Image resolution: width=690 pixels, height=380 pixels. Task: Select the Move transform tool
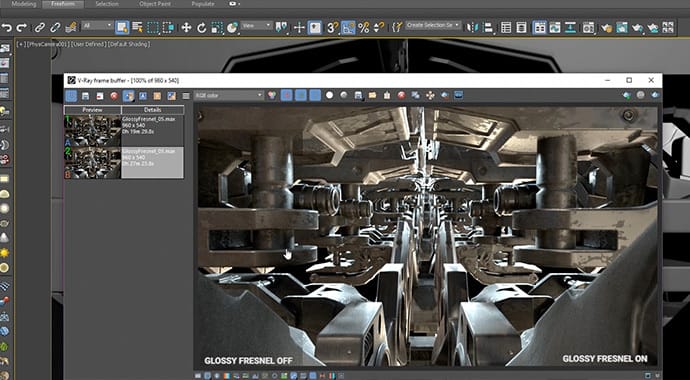click(186, 28)
